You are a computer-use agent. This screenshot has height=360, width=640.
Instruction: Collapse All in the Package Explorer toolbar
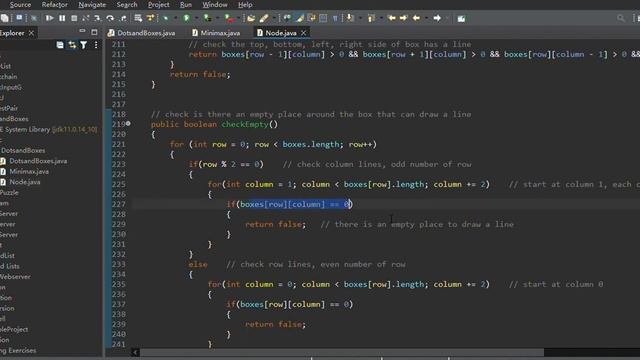[60, 45]
